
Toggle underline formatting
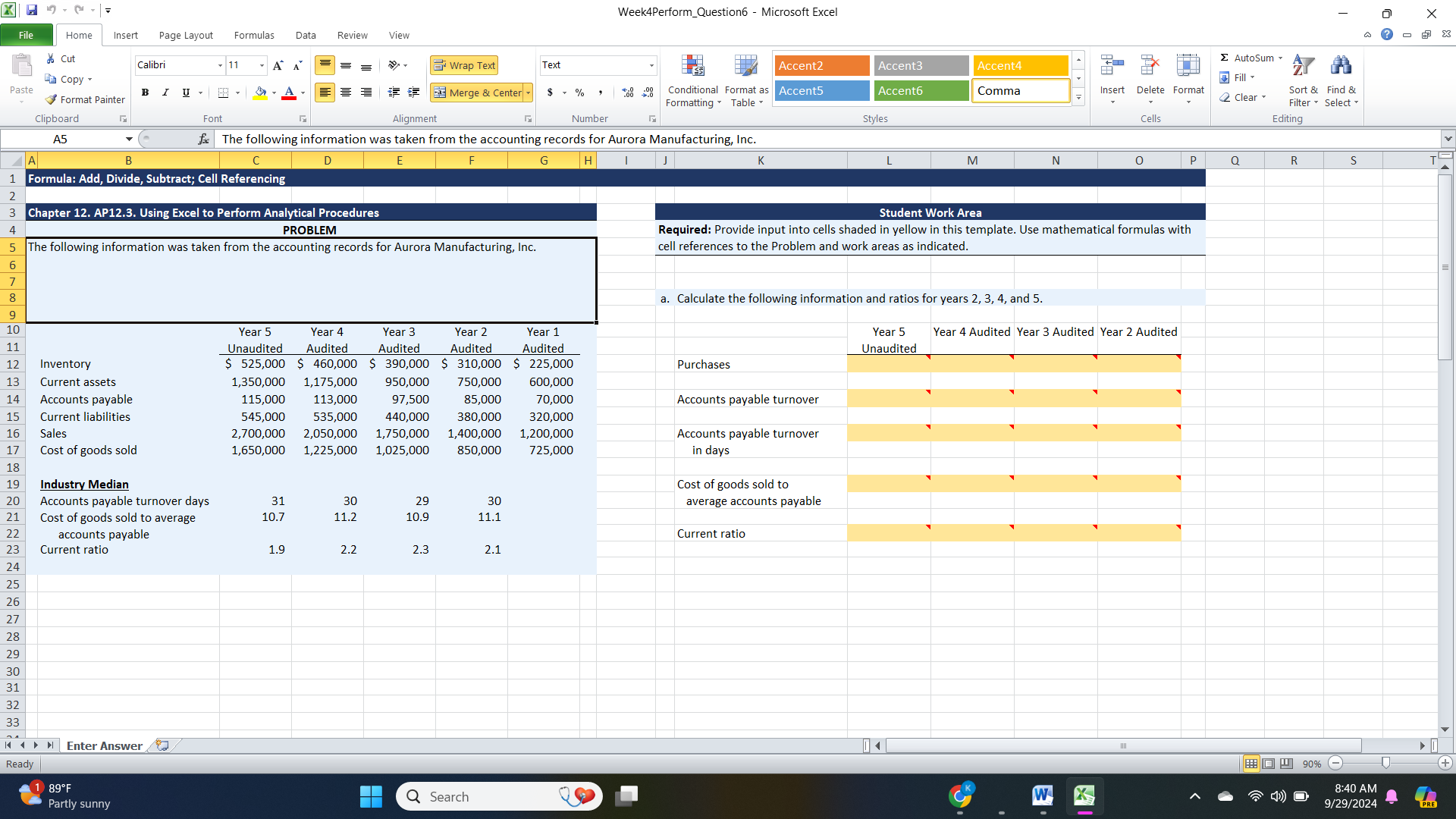coord(184,93)
